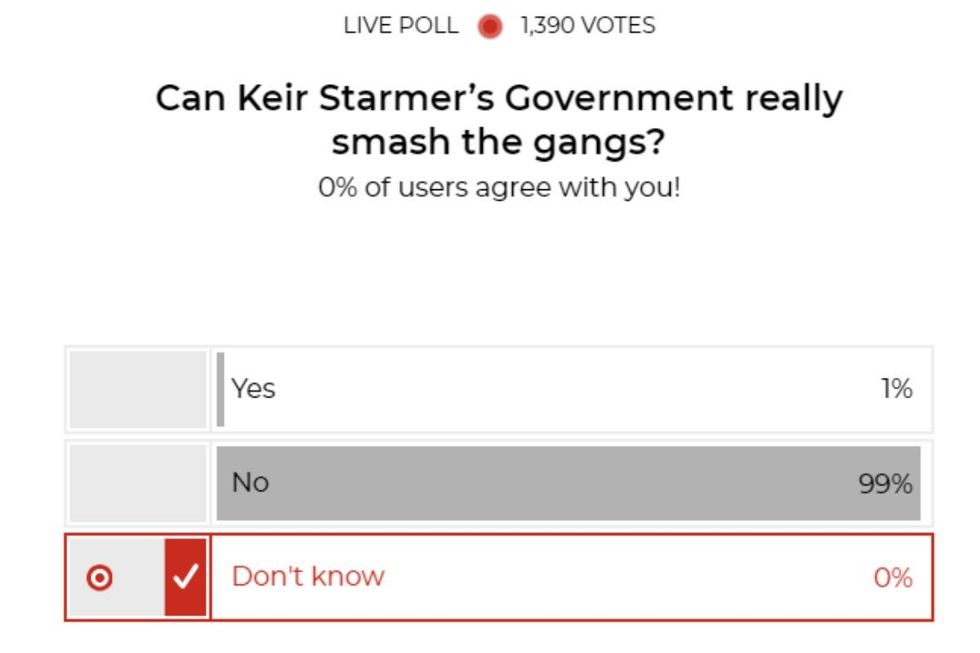
Task: Click the white checkmark on red box
Action: pos(187,577)
